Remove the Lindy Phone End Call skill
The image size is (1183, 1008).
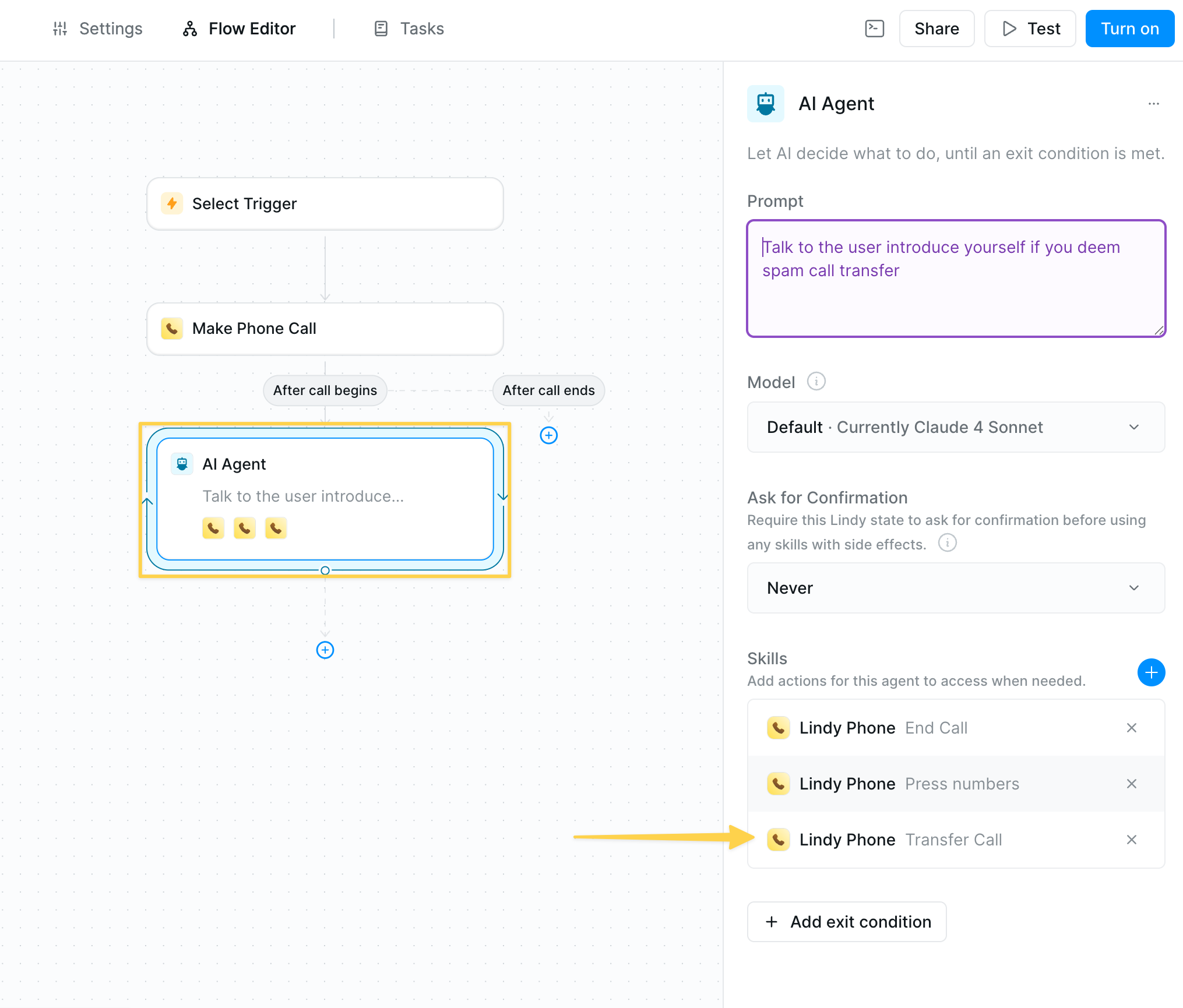(1131, 728)
